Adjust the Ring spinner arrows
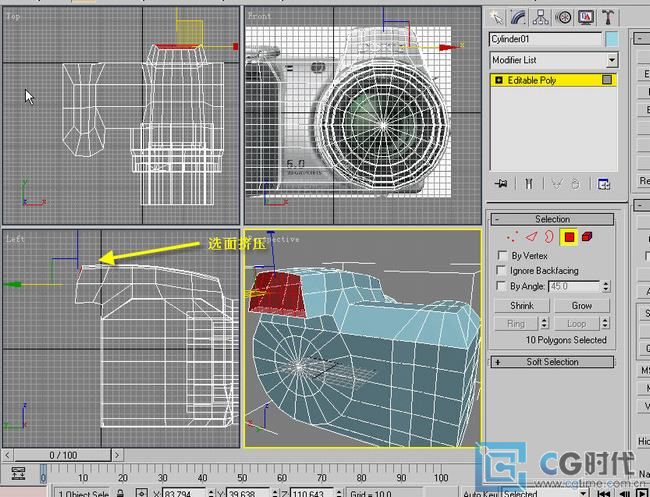The image size is (650, 497). 545,323
